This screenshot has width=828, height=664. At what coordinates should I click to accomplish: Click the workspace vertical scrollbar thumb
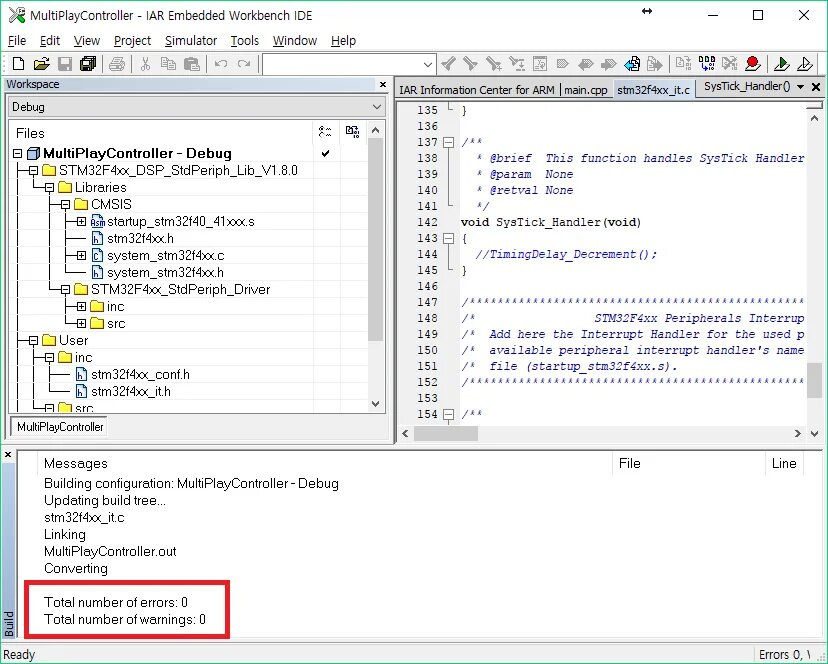(x=375, y=240)
